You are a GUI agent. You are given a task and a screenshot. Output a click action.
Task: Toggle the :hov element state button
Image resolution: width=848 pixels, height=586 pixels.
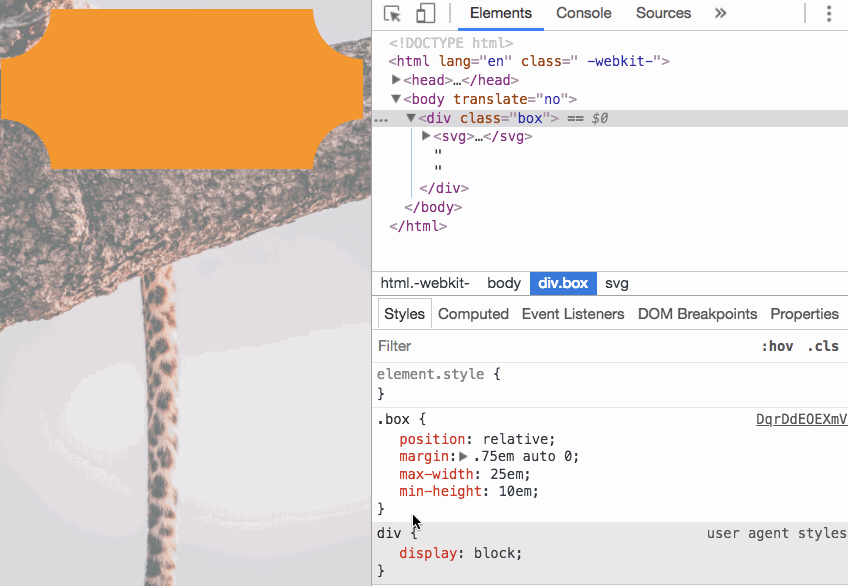[x=777, y=346]
